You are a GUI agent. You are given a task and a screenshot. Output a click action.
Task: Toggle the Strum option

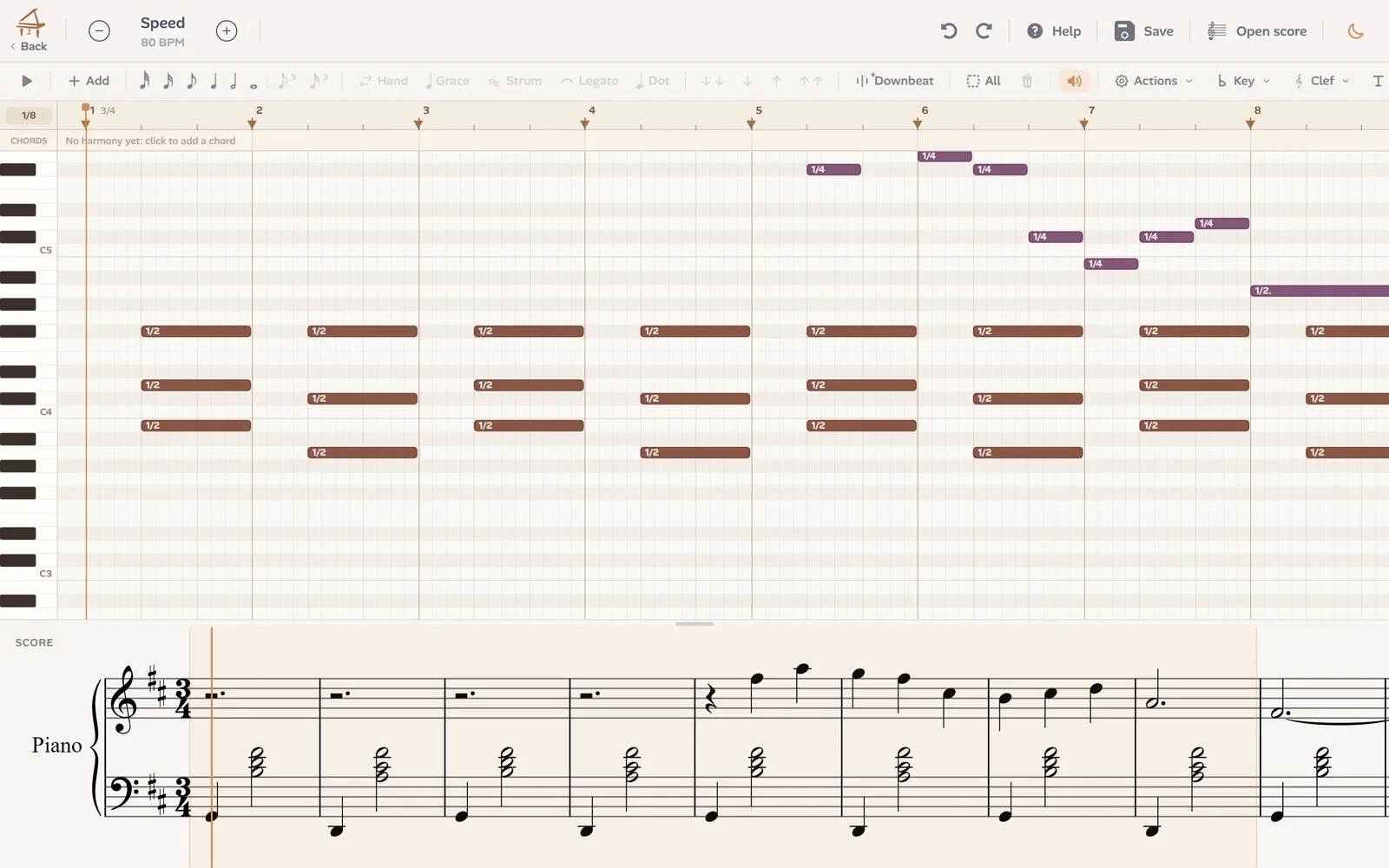515,81
